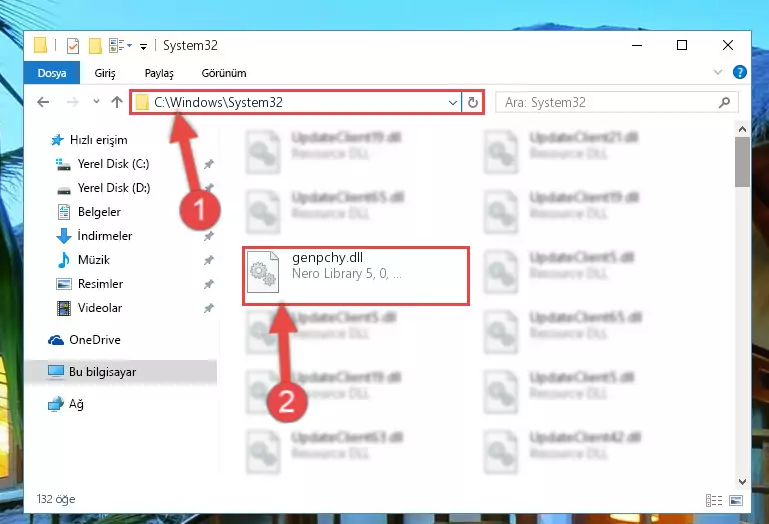Open the Videolar folder
The image size is (769, 524).
[100, 308]
